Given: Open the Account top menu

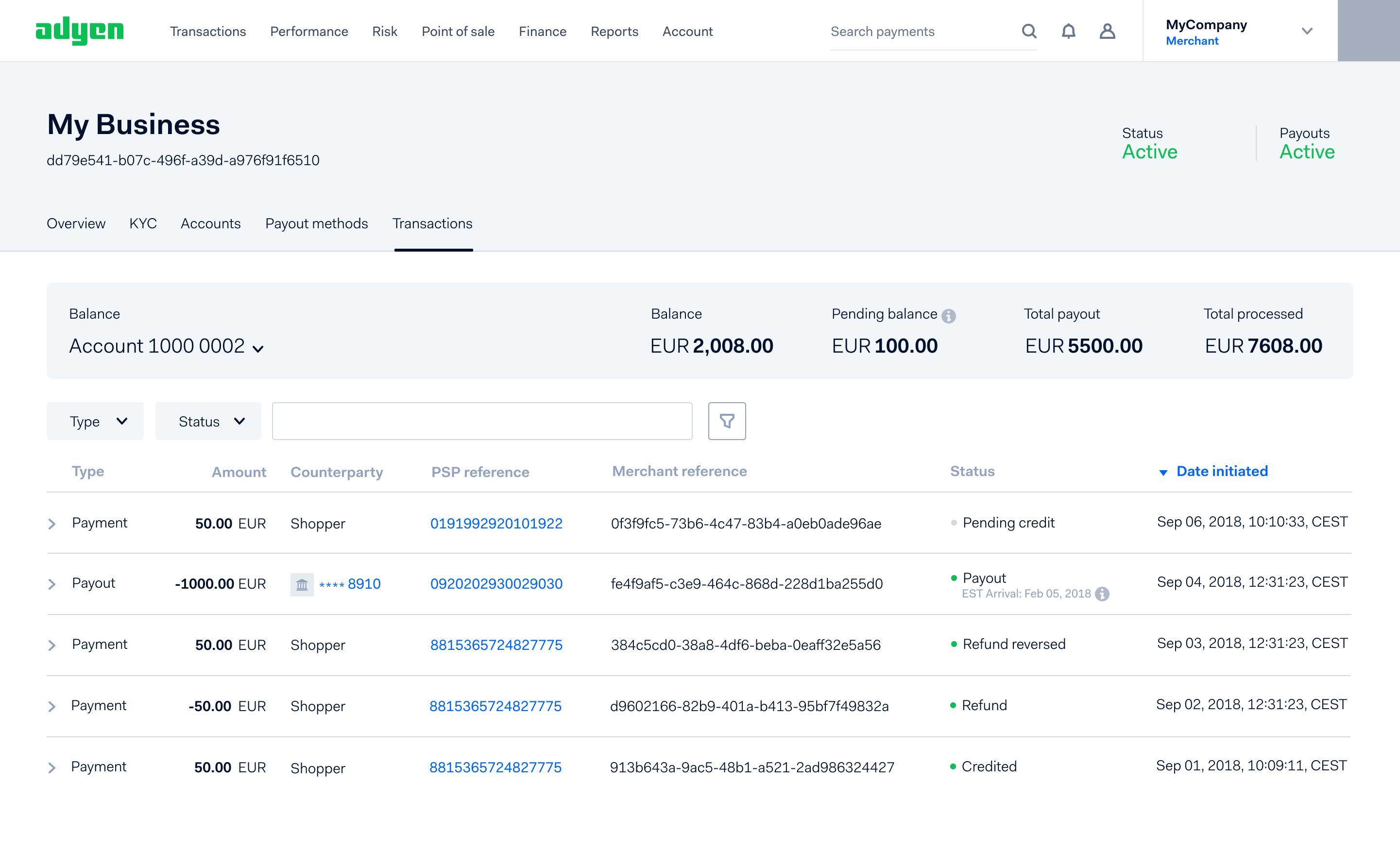Looking at the screenshot, I should (x=687, y=31).
